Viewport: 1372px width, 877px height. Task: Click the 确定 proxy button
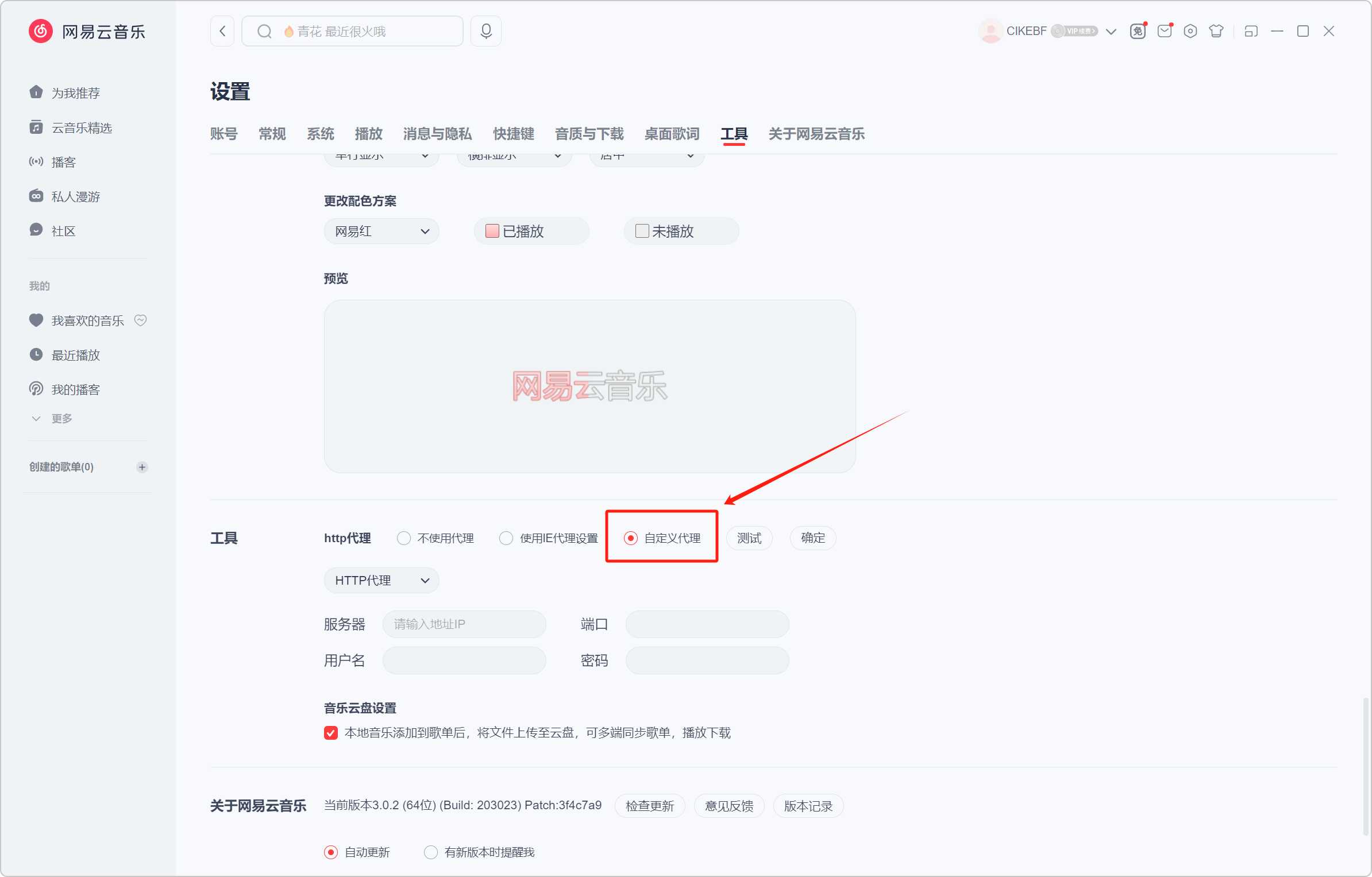pos(813,538)
